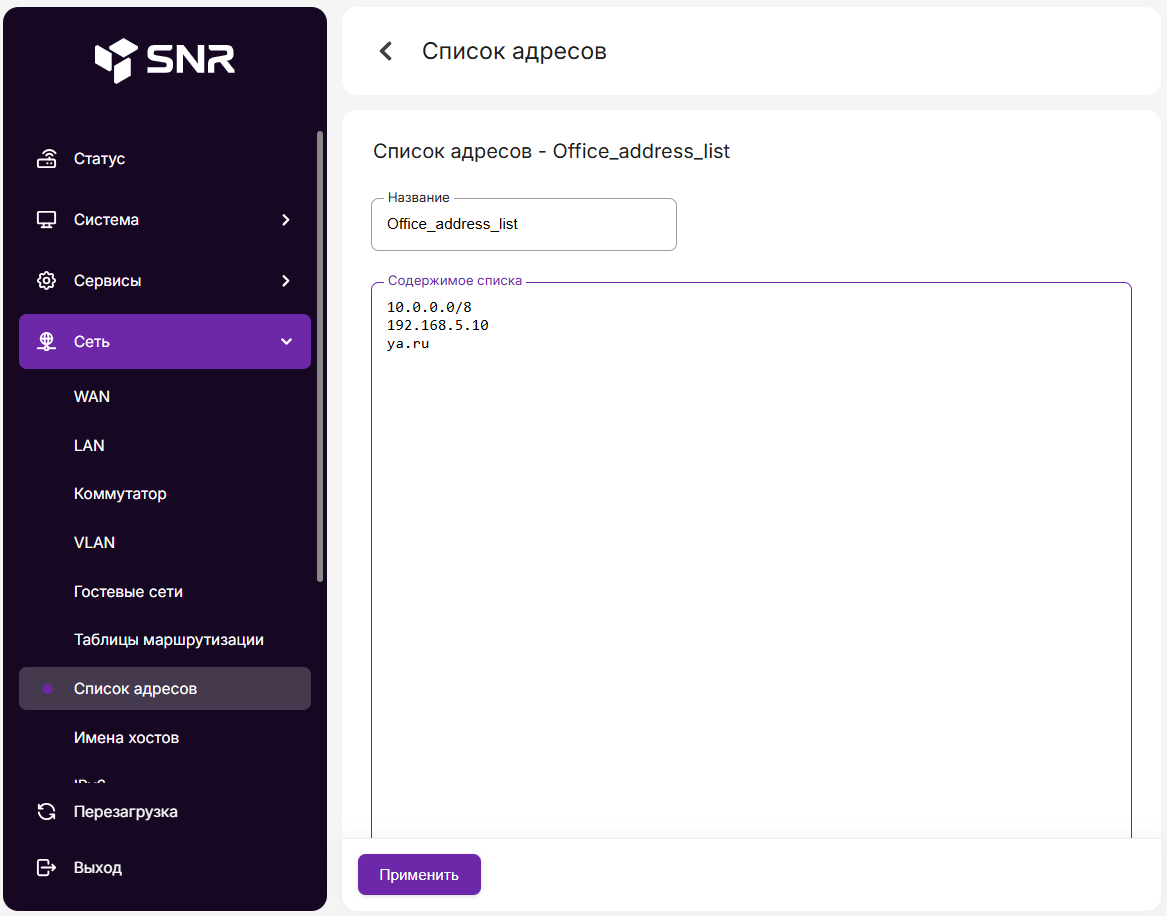This screenshot has width=1167, height=916.
Task: Click the SNR logo in sidebar
Action: pos(165,60)
